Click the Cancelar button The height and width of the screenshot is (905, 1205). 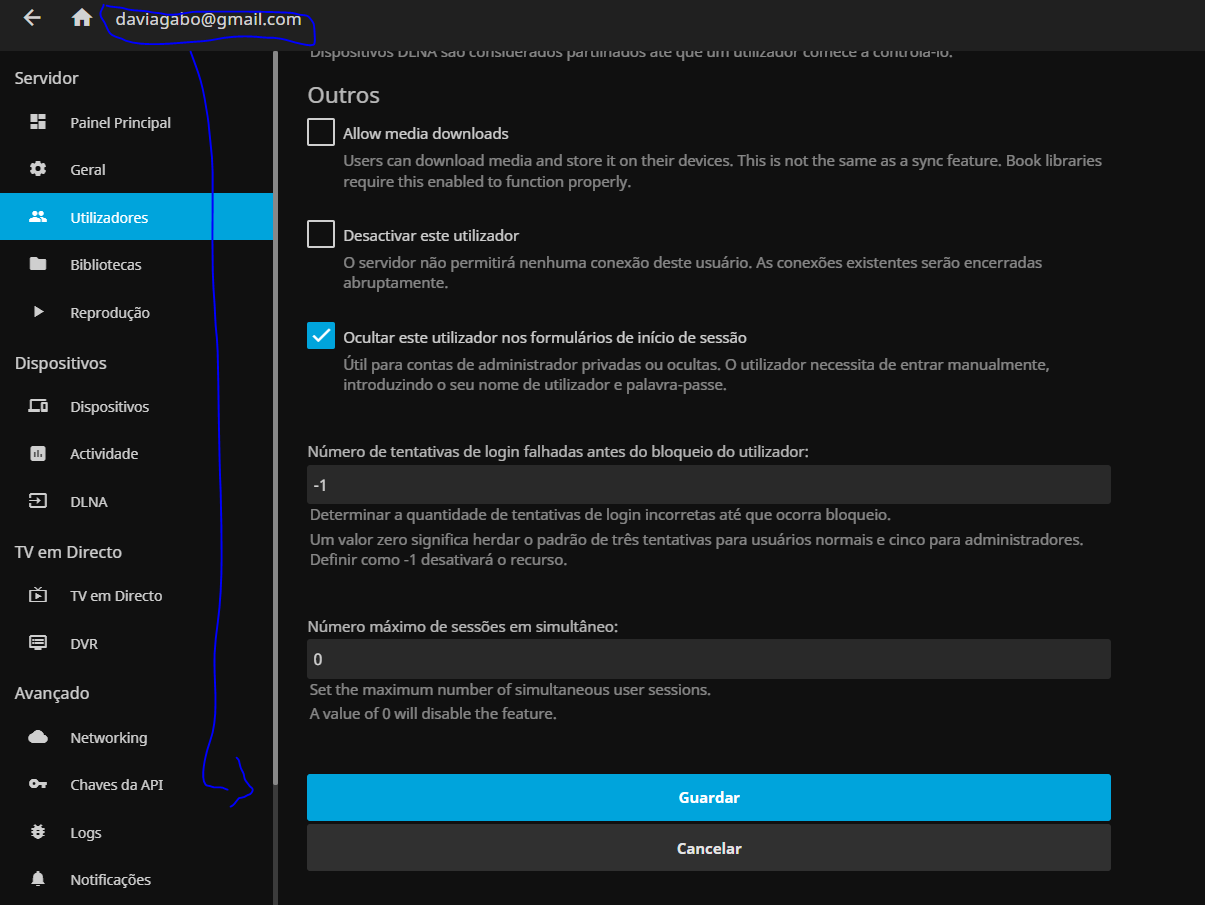[x=708, y=848]
